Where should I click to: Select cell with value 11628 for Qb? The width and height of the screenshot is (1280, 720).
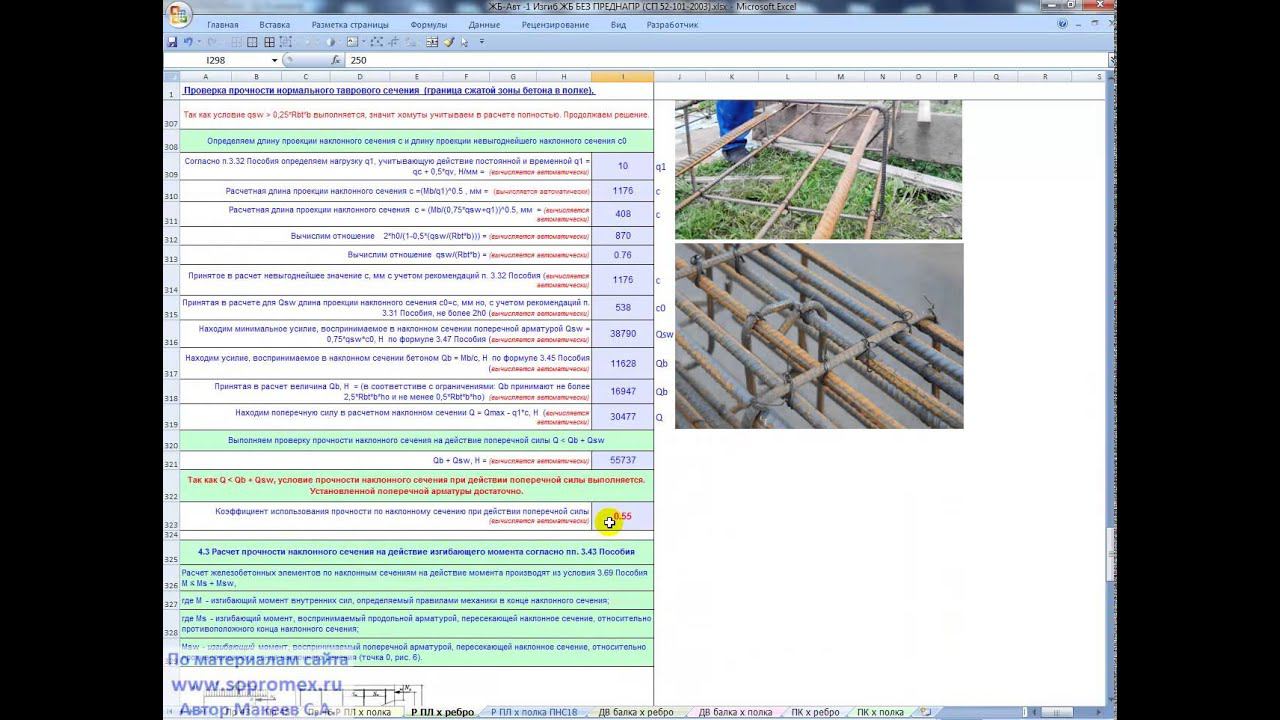[x=623, y=364]
